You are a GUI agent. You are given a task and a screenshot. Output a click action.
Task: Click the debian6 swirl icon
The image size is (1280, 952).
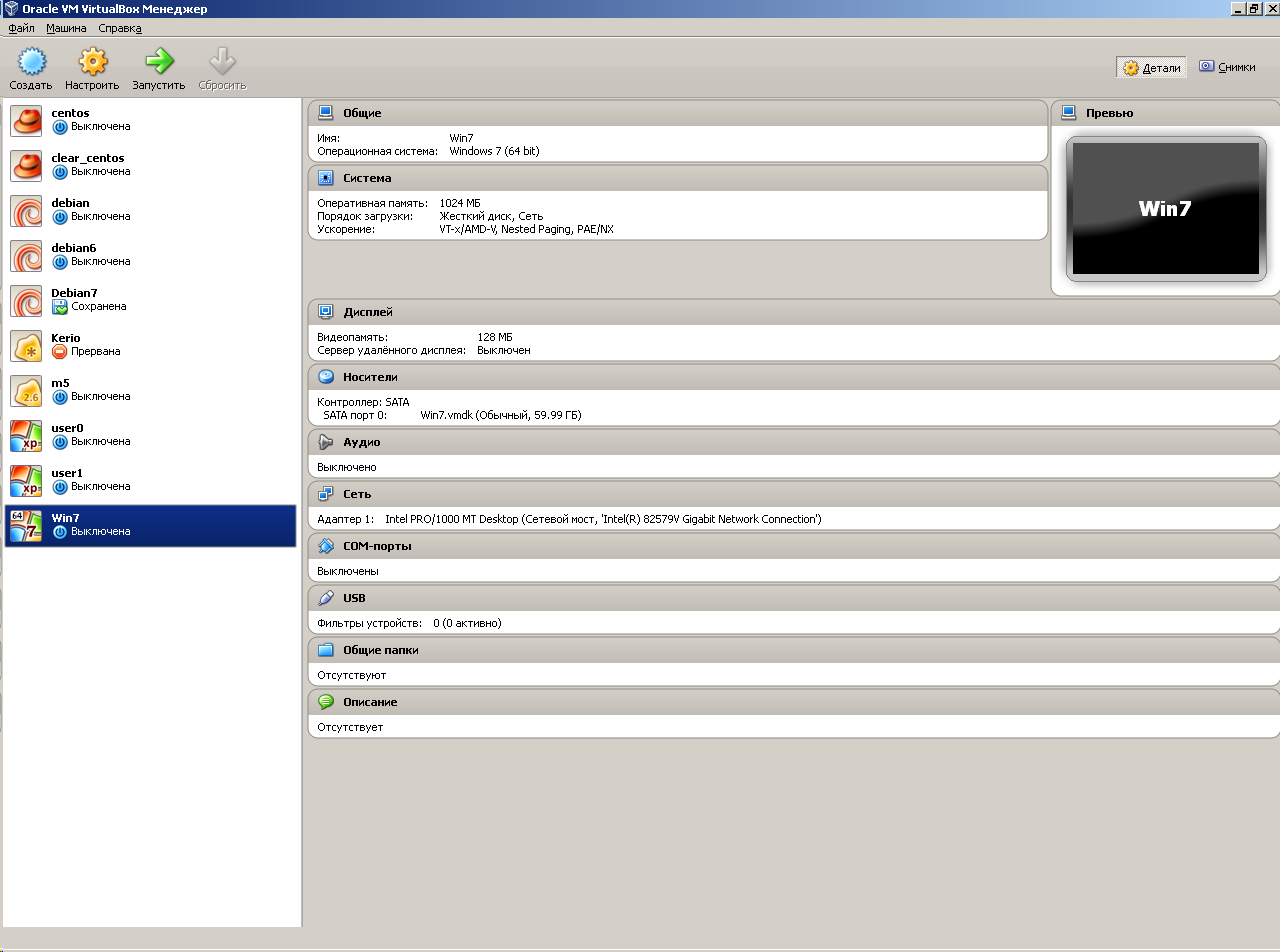[x=26, y=256]
